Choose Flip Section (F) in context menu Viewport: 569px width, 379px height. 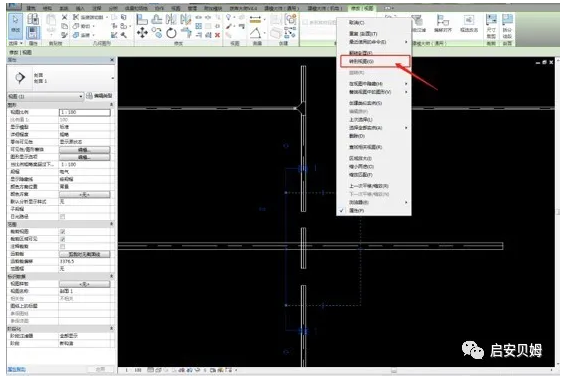(374, 53)
